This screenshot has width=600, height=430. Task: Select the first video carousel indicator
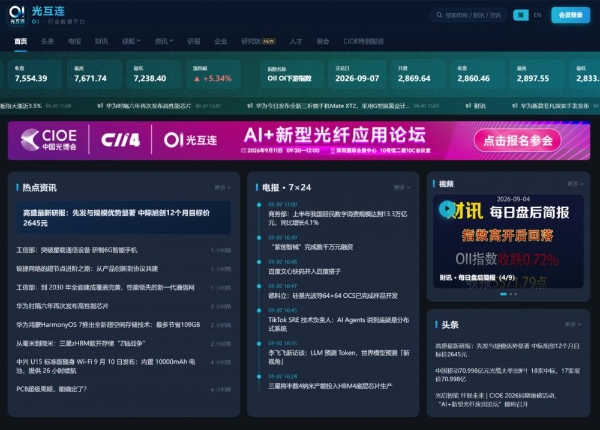tap(504, 294)
